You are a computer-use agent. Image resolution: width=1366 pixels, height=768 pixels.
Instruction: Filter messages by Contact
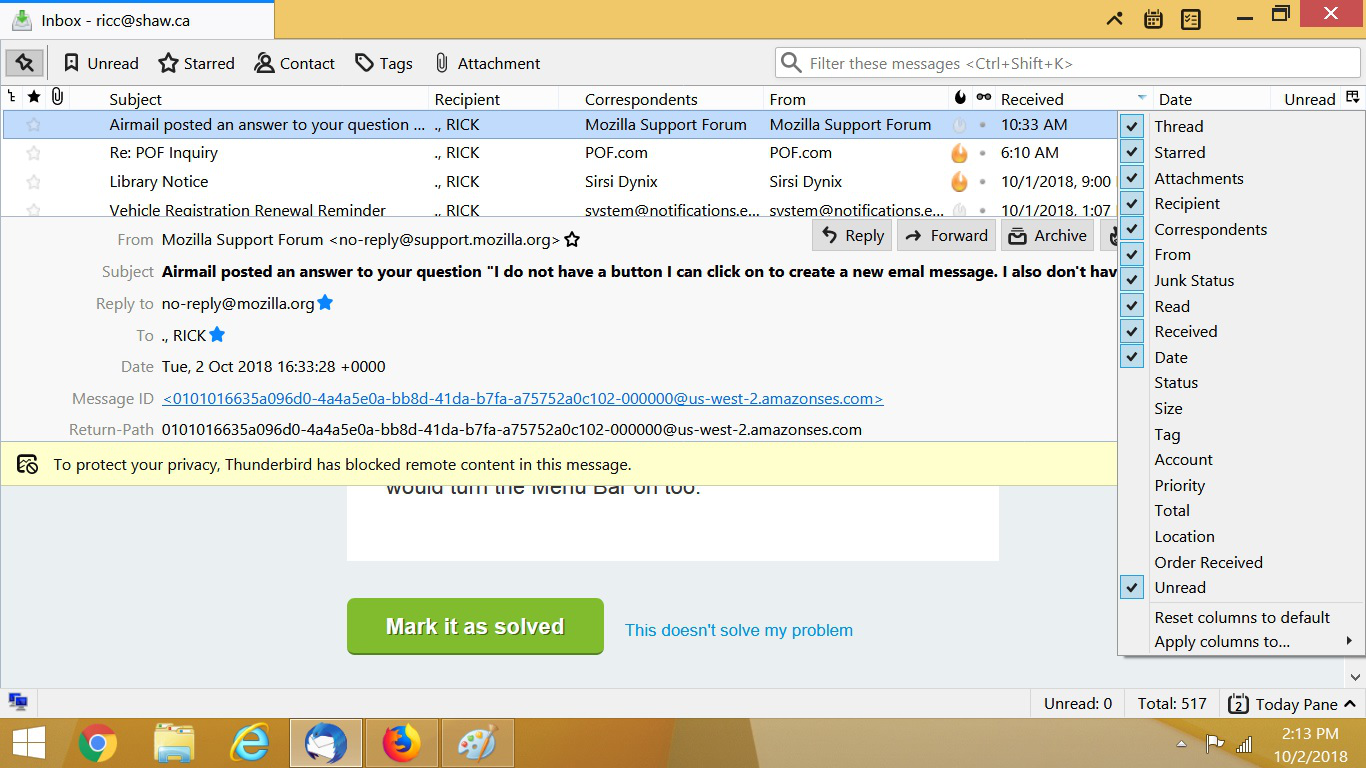coord(295,63)
